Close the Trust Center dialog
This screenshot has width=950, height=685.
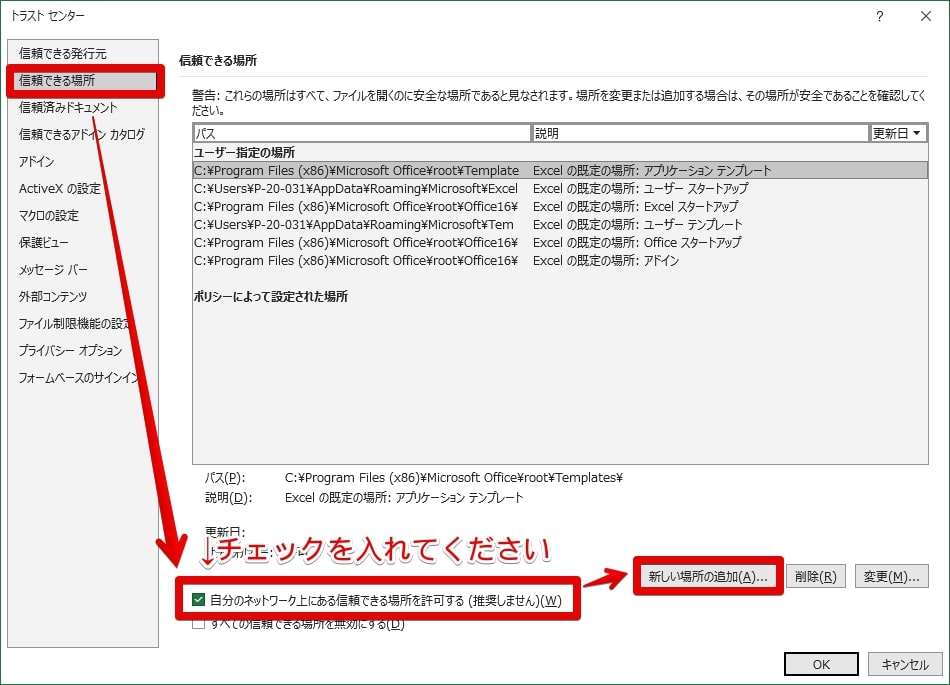[x=925, y=16]
